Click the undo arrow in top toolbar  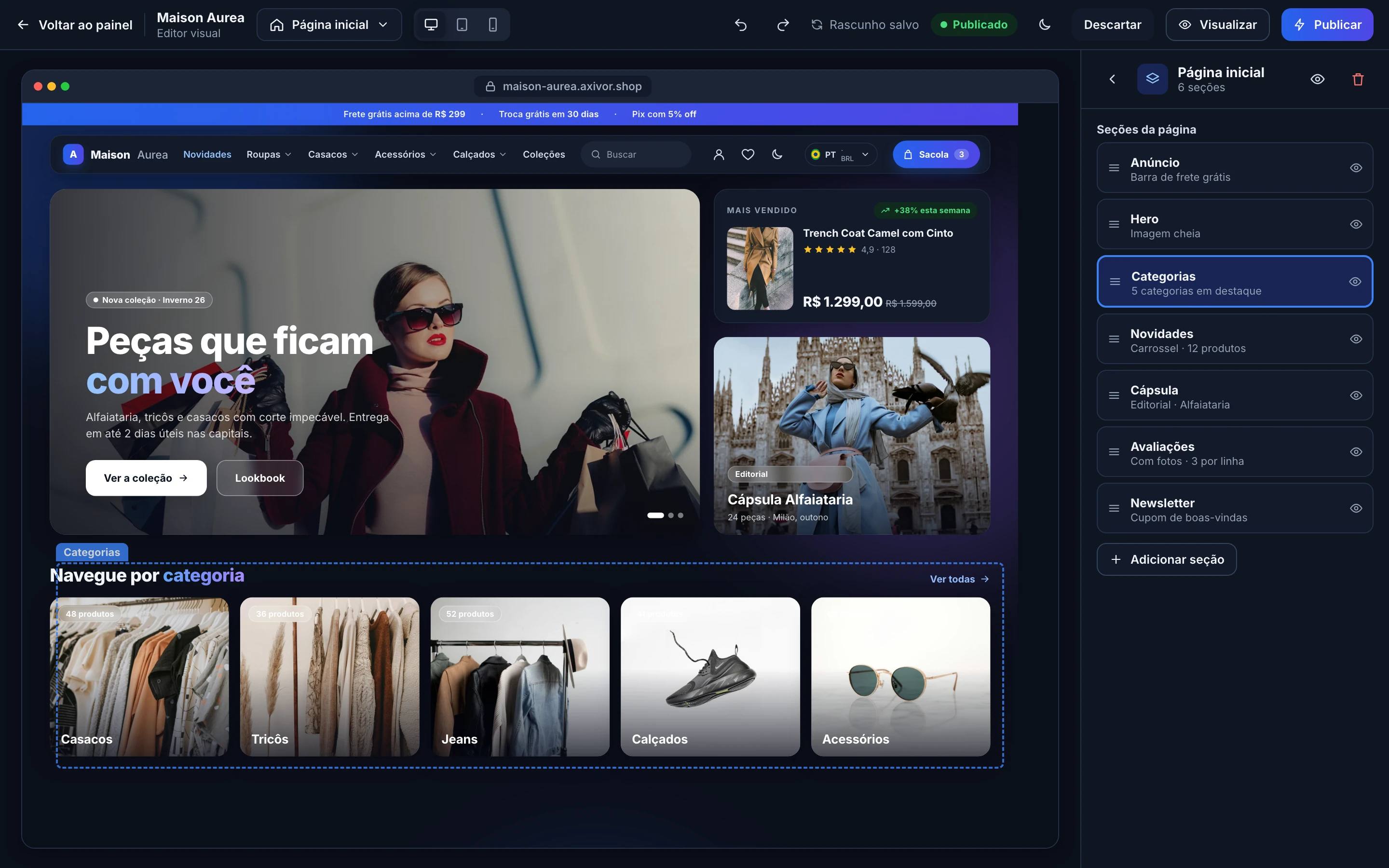740,25
